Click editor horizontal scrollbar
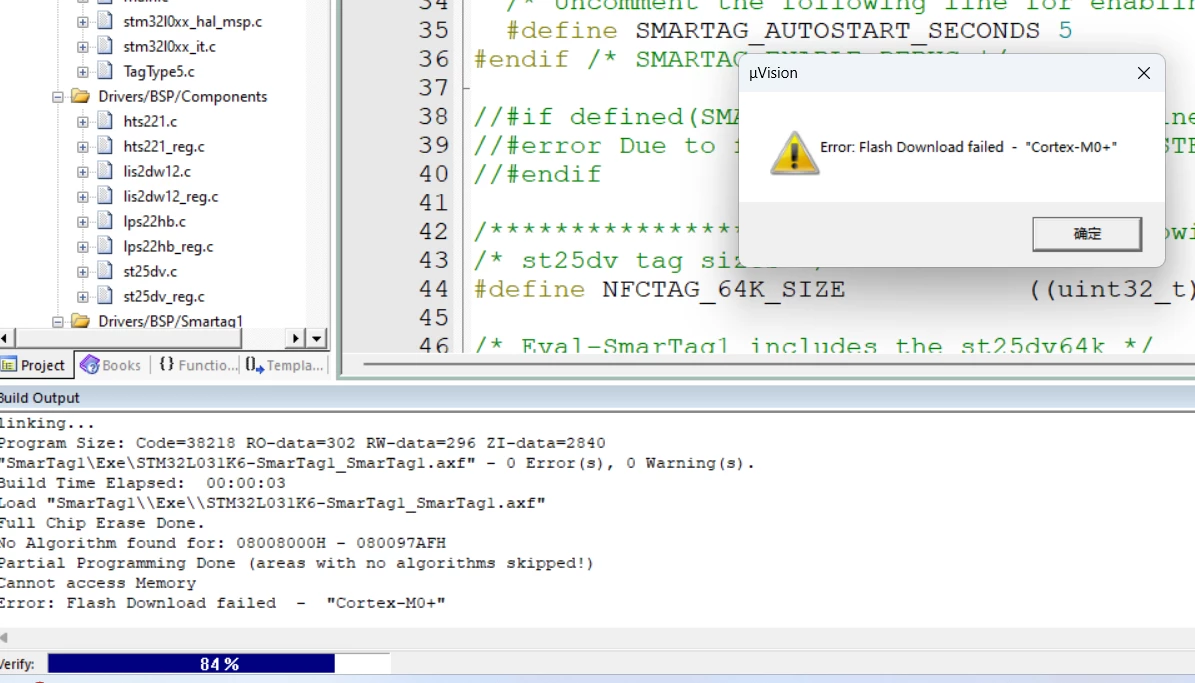 tap(779, 364)
